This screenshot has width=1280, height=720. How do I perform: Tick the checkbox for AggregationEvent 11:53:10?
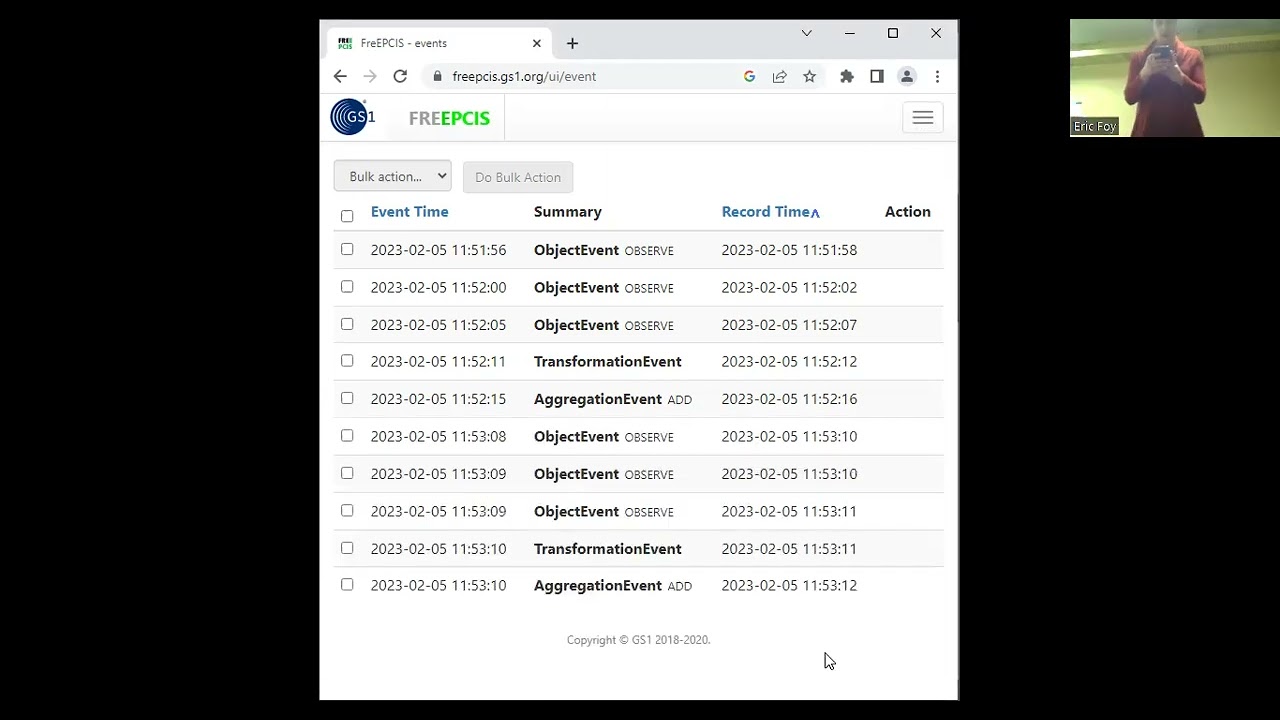pyautogui.click(x=347, y=585)
